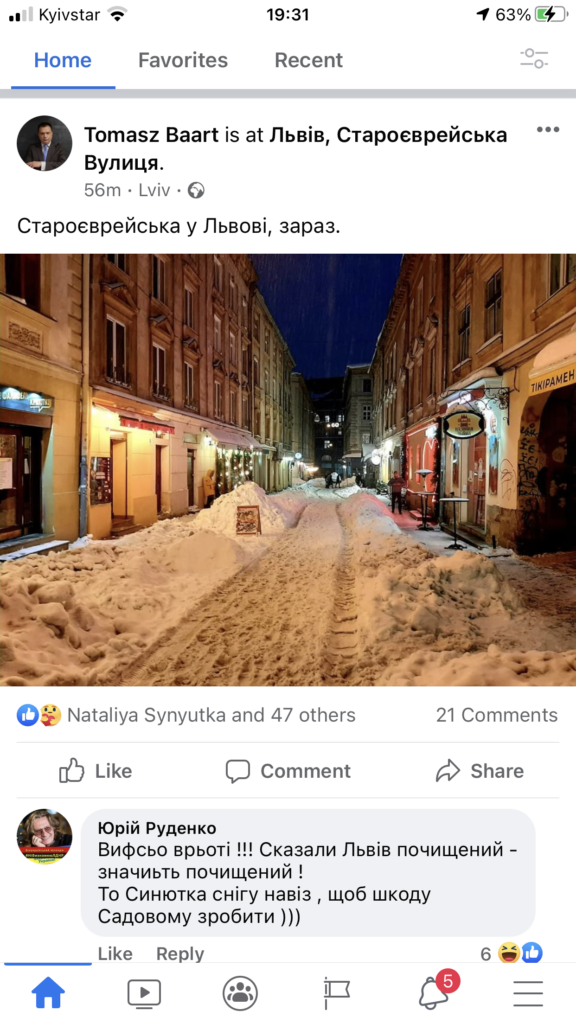The image size is (576, 1024).
Task: Like Юрій Руденко's comment
Action: pos(115,953)
